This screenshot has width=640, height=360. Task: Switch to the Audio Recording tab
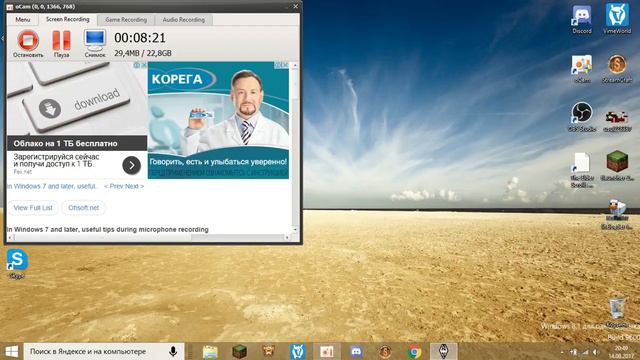[x=184, y=20]
